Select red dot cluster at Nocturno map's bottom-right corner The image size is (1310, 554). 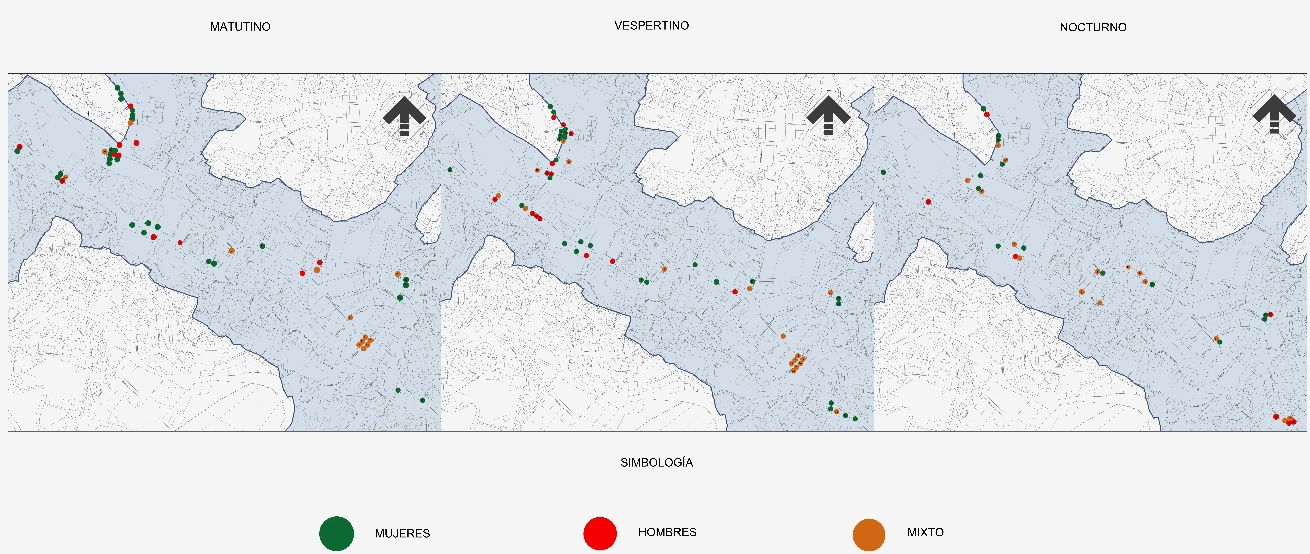[x=1287, y=421]
